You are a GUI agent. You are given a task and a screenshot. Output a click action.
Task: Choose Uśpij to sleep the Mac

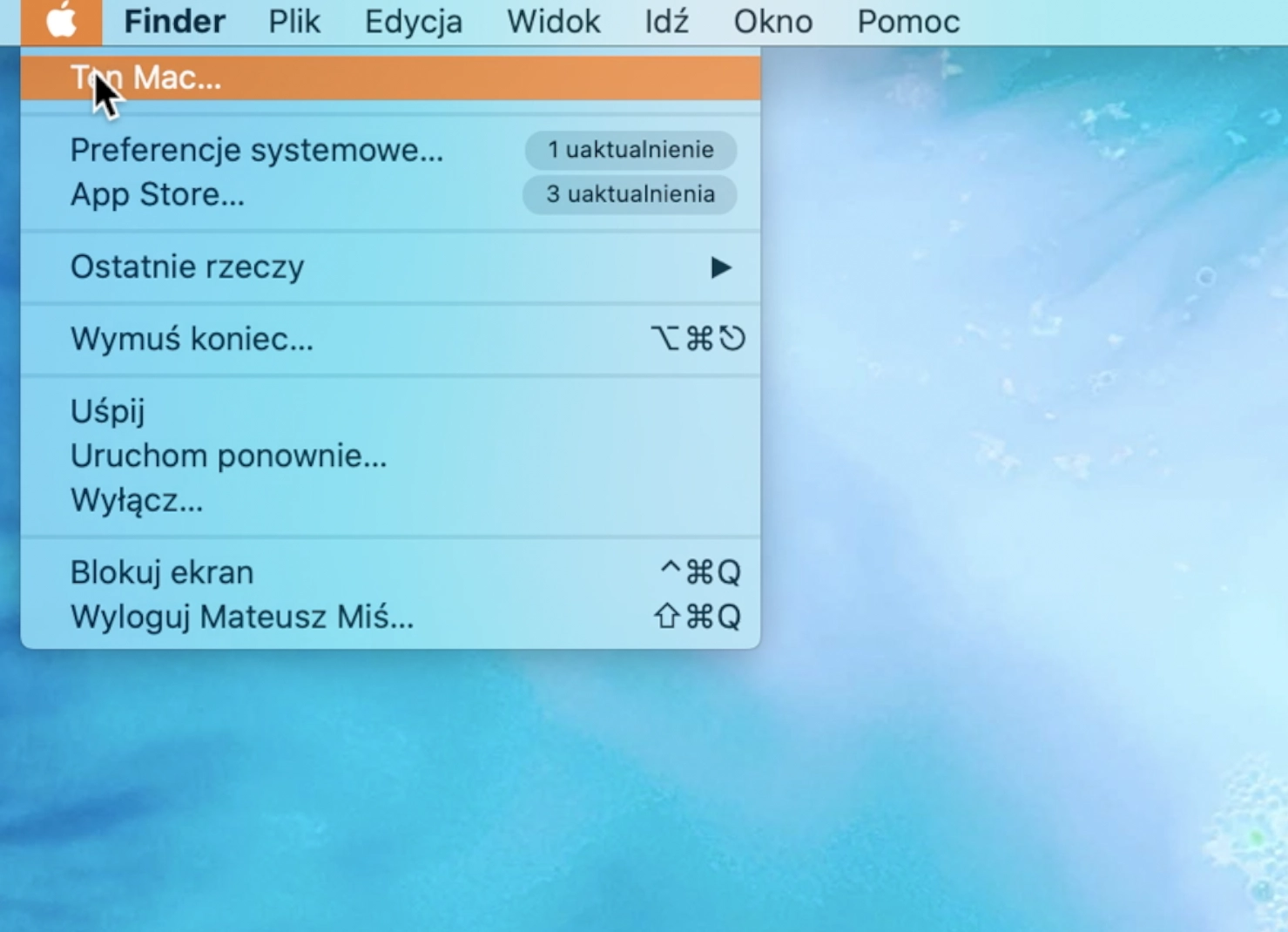point(390,411)
